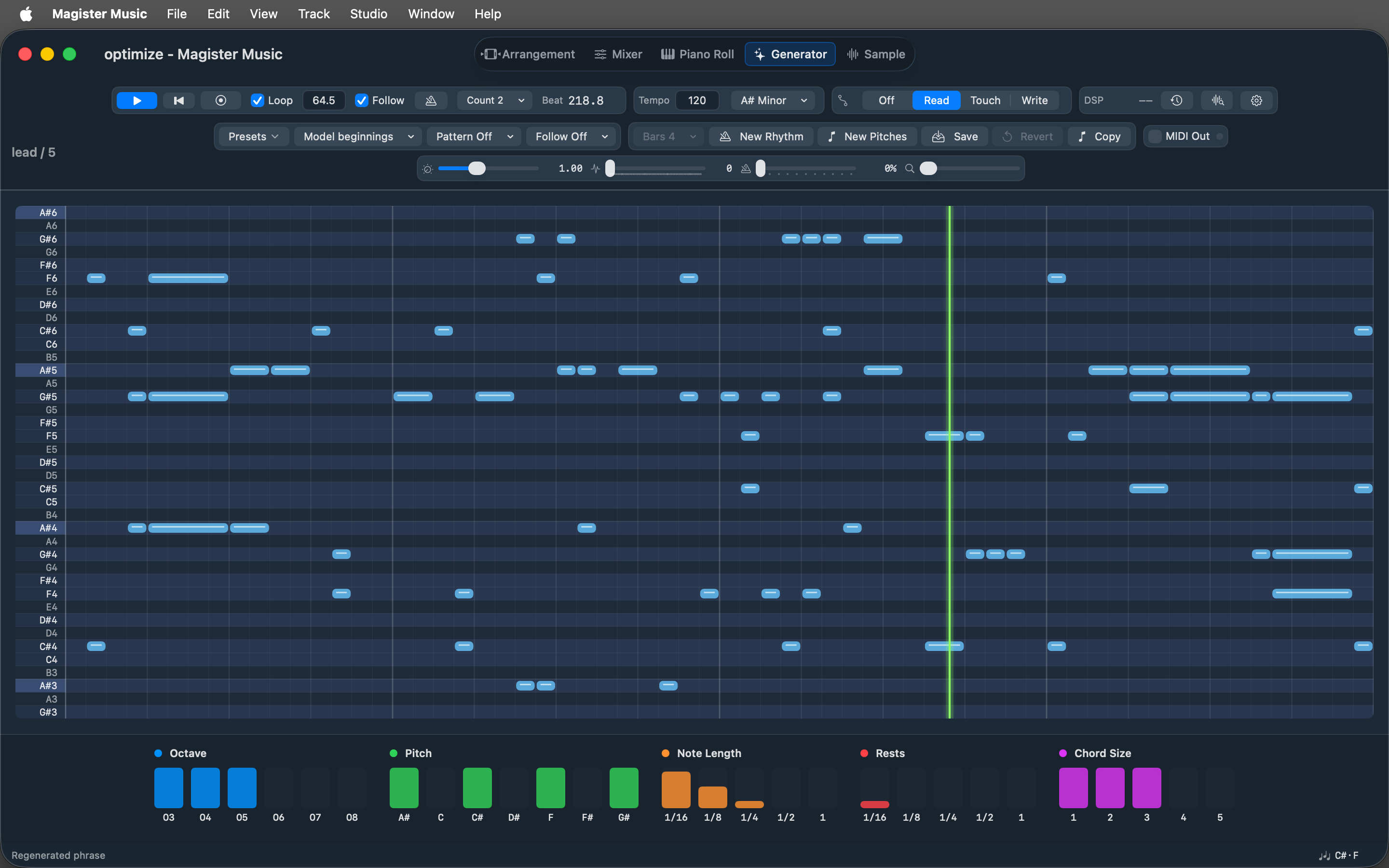Click the green playhead line

pyautogui.click(x=949, y=462)
